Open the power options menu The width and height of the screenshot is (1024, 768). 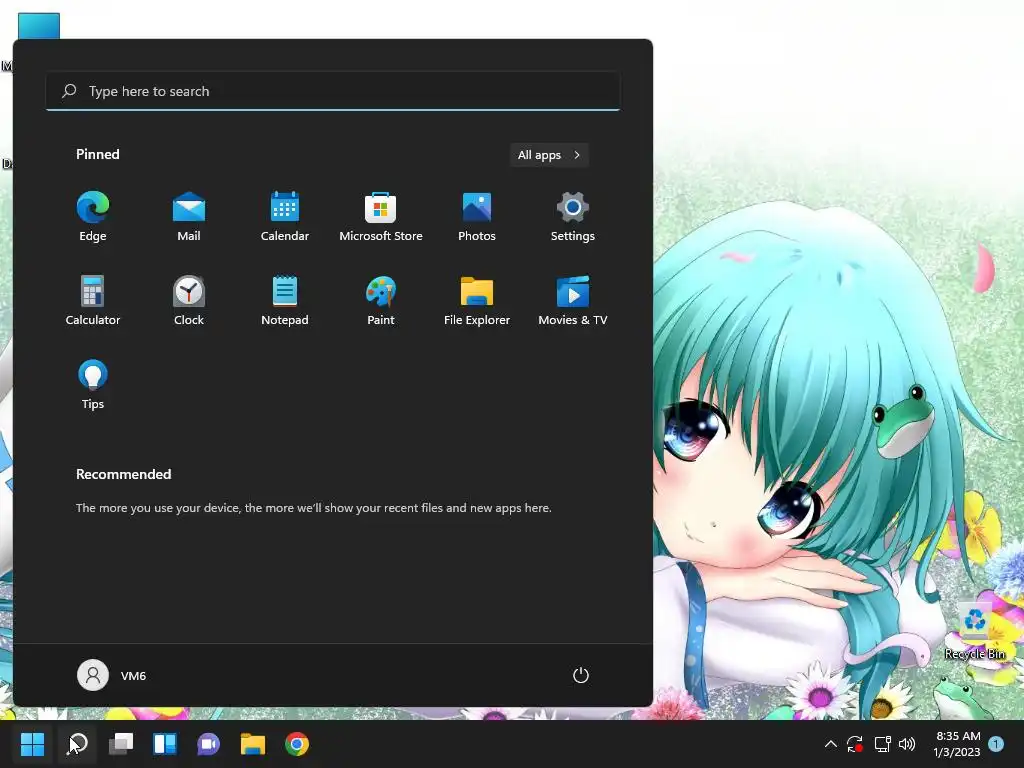[581, 675]
